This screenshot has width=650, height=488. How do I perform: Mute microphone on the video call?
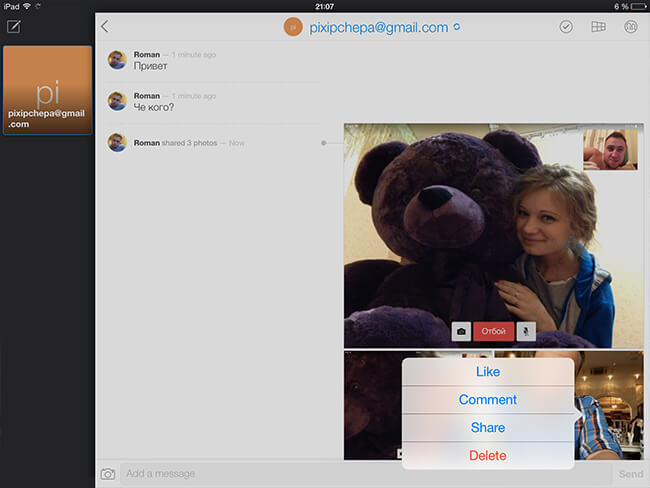tap(526, 331)
